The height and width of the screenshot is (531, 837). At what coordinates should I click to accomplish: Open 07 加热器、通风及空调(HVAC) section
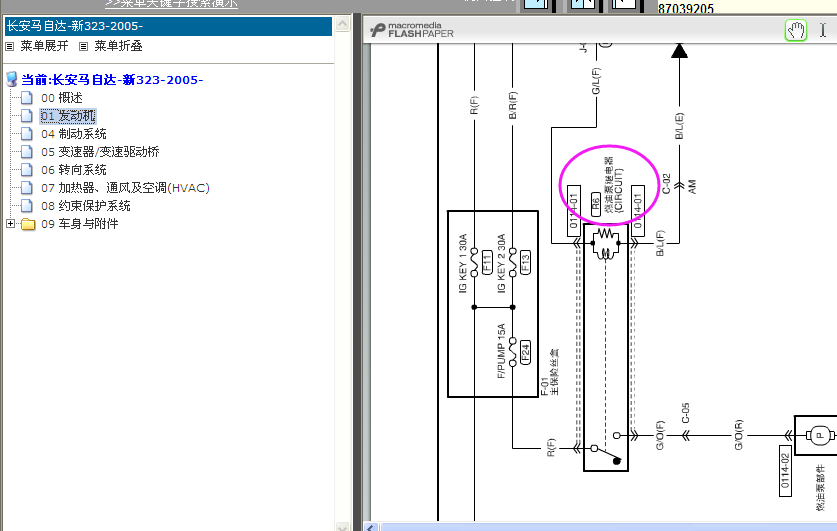tap(125, 188)
